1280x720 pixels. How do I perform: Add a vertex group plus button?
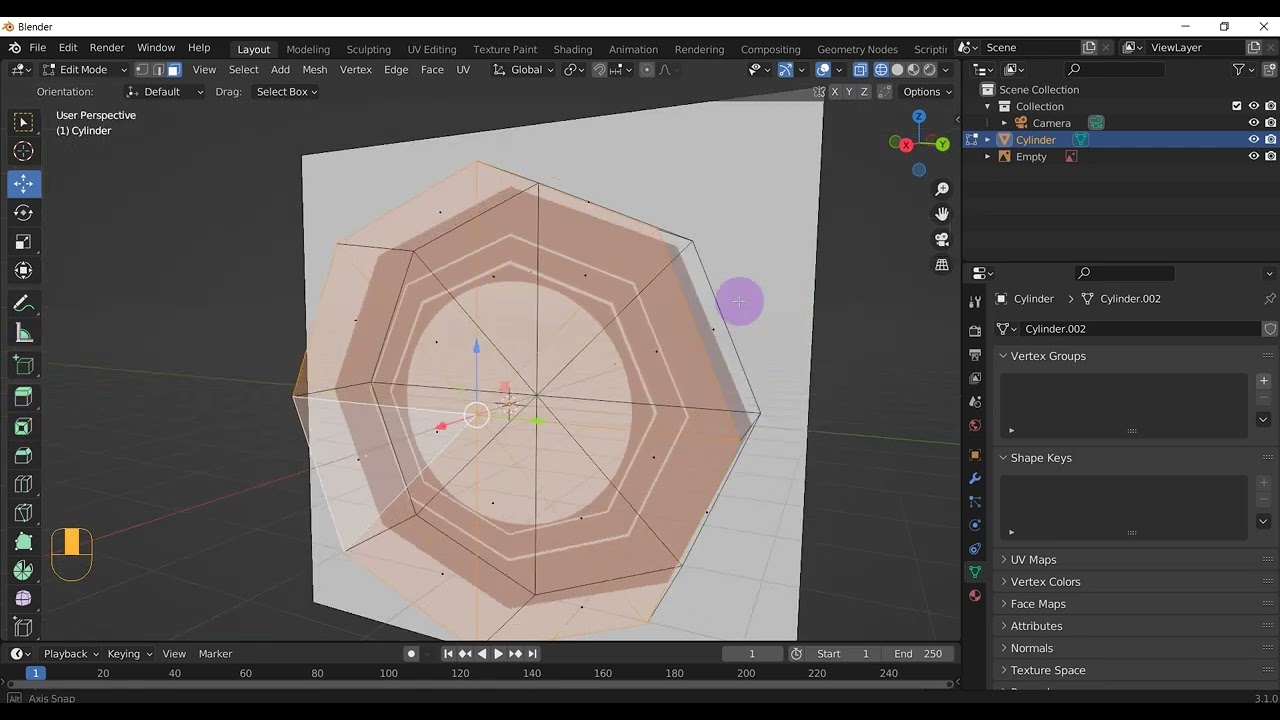click(1263, 381)
